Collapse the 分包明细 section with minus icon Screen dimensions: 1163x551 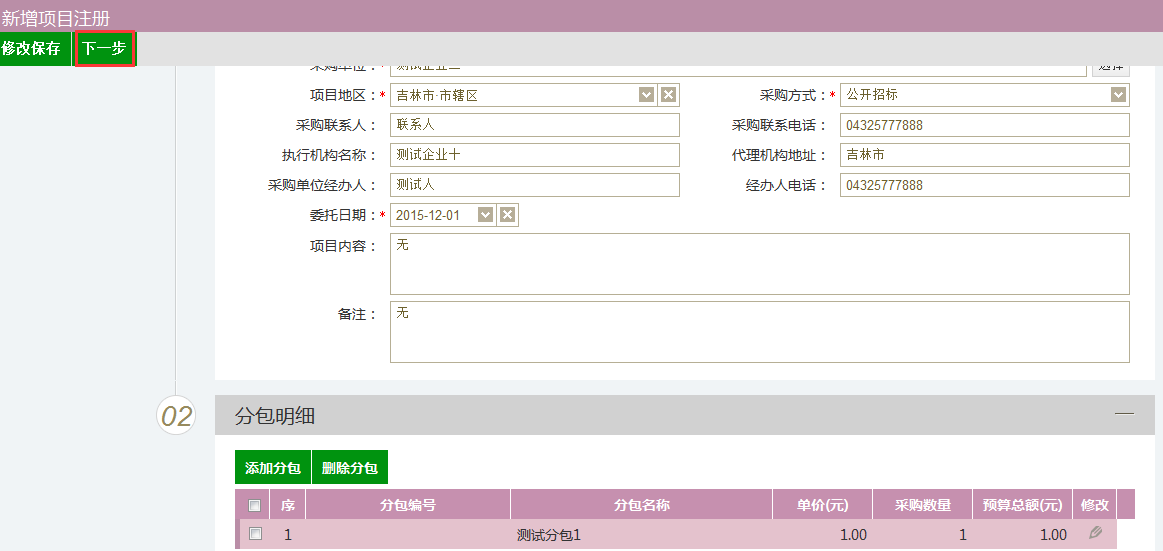(1125, 414)
